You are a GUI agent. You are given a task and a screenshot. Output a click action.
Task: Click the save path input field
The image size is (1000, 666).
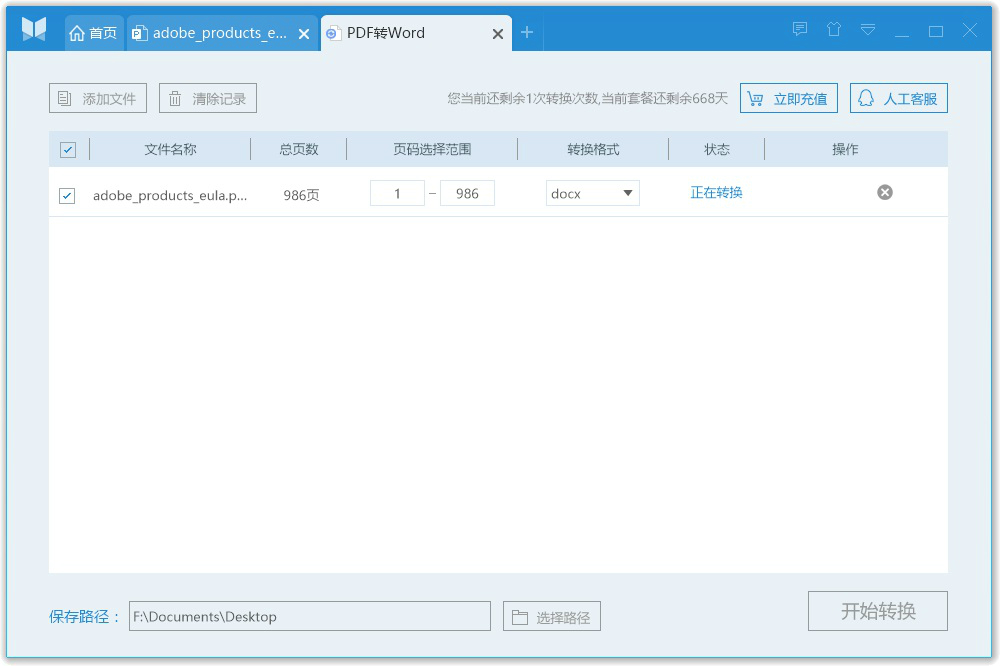pos(310,616)
